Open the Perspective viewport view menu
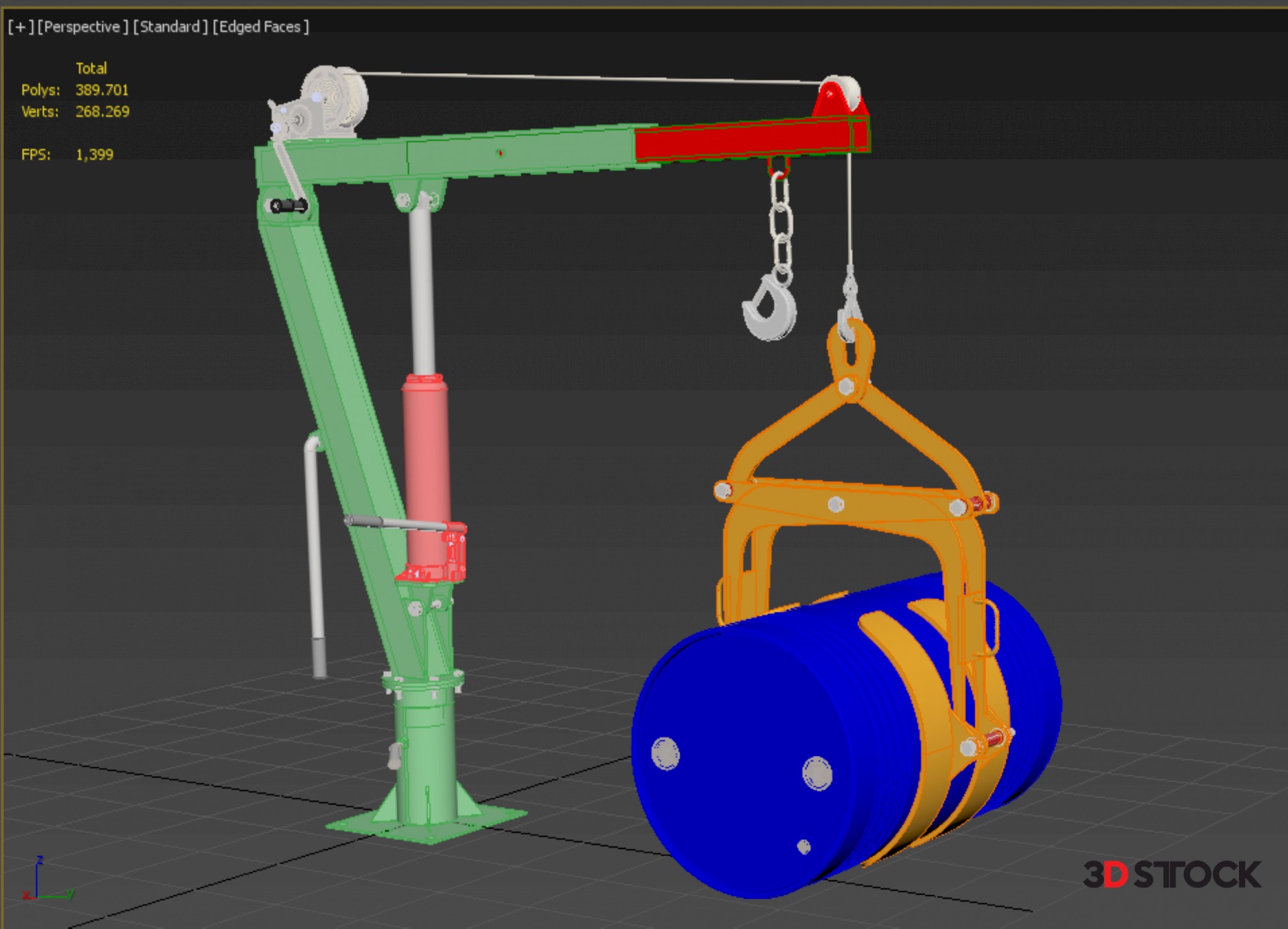1288x929 pixels. point(83,27)
